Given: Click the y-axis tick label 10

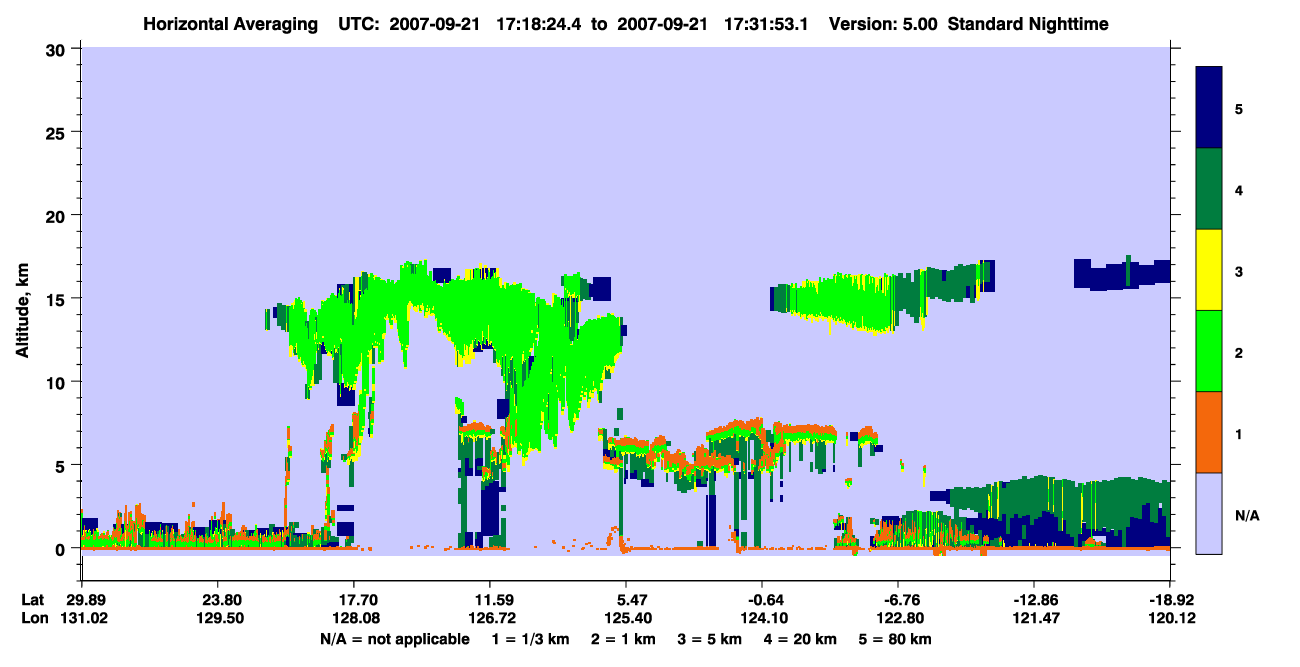Looking at the screenshot, I should coord(58,382).
